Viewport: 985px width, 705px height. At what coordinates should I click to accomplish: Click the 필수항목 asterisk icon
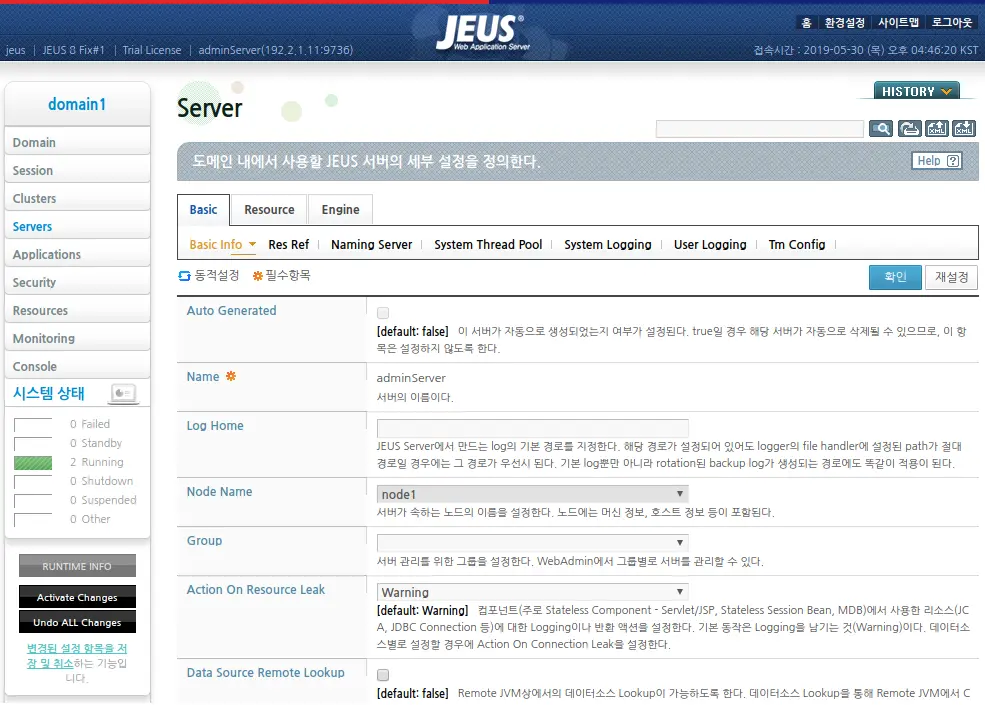pos(258,276)
